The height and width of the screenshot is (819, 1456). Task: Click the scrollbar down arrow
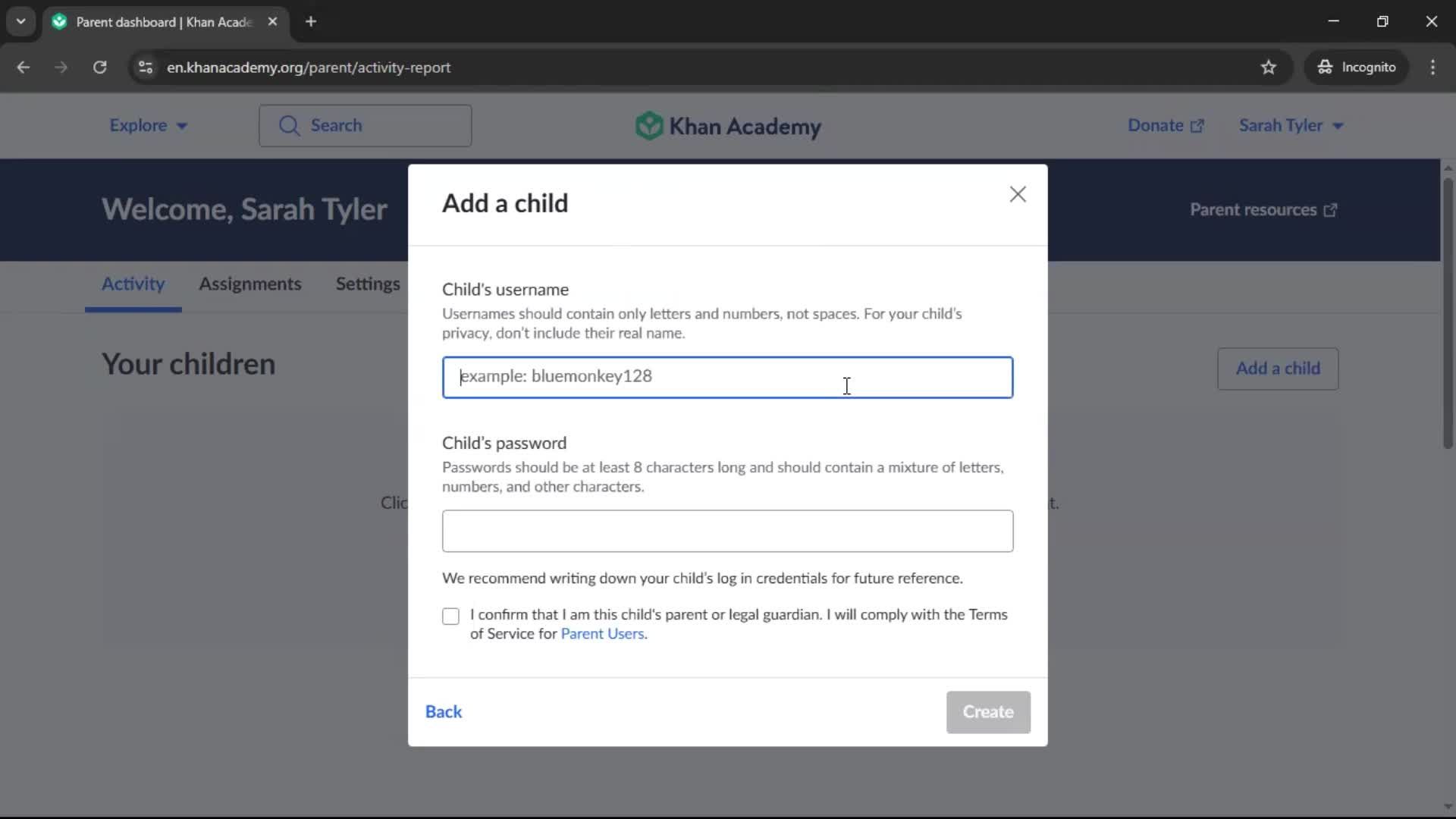[1448, 806]
